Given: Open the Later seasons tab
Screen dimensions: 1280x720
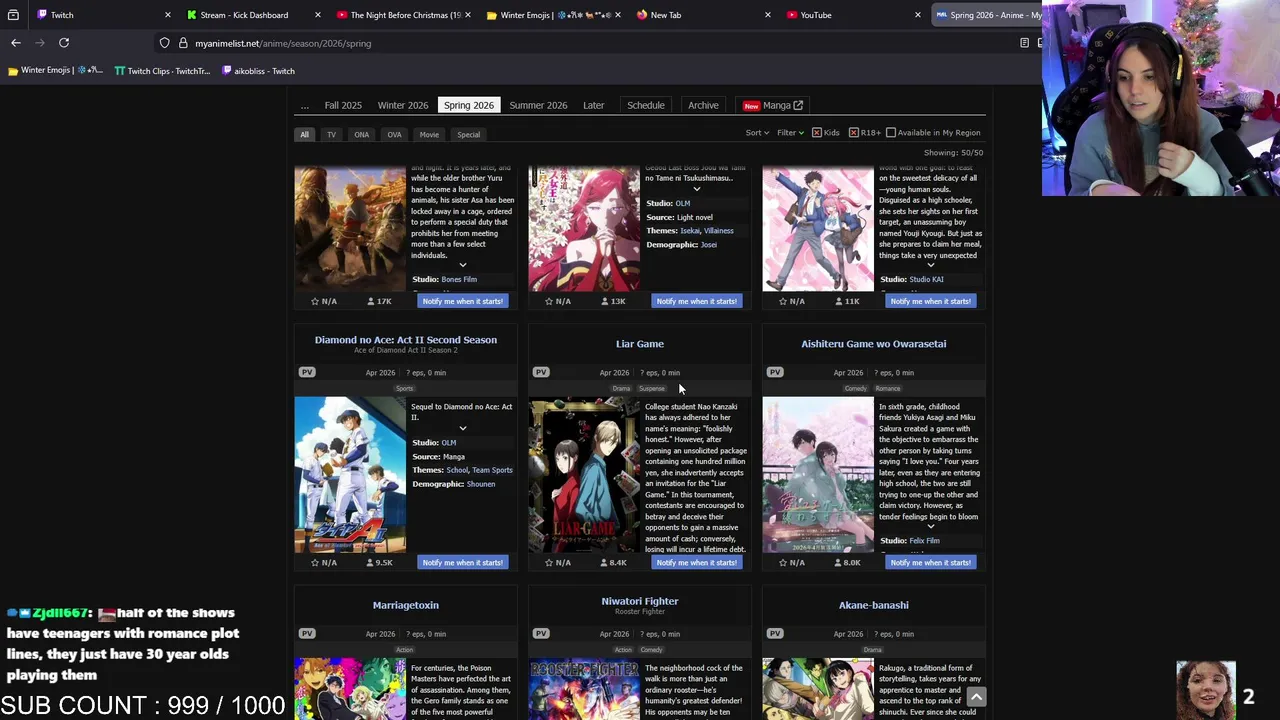Looking at the screenshot, I should (594, 105).
